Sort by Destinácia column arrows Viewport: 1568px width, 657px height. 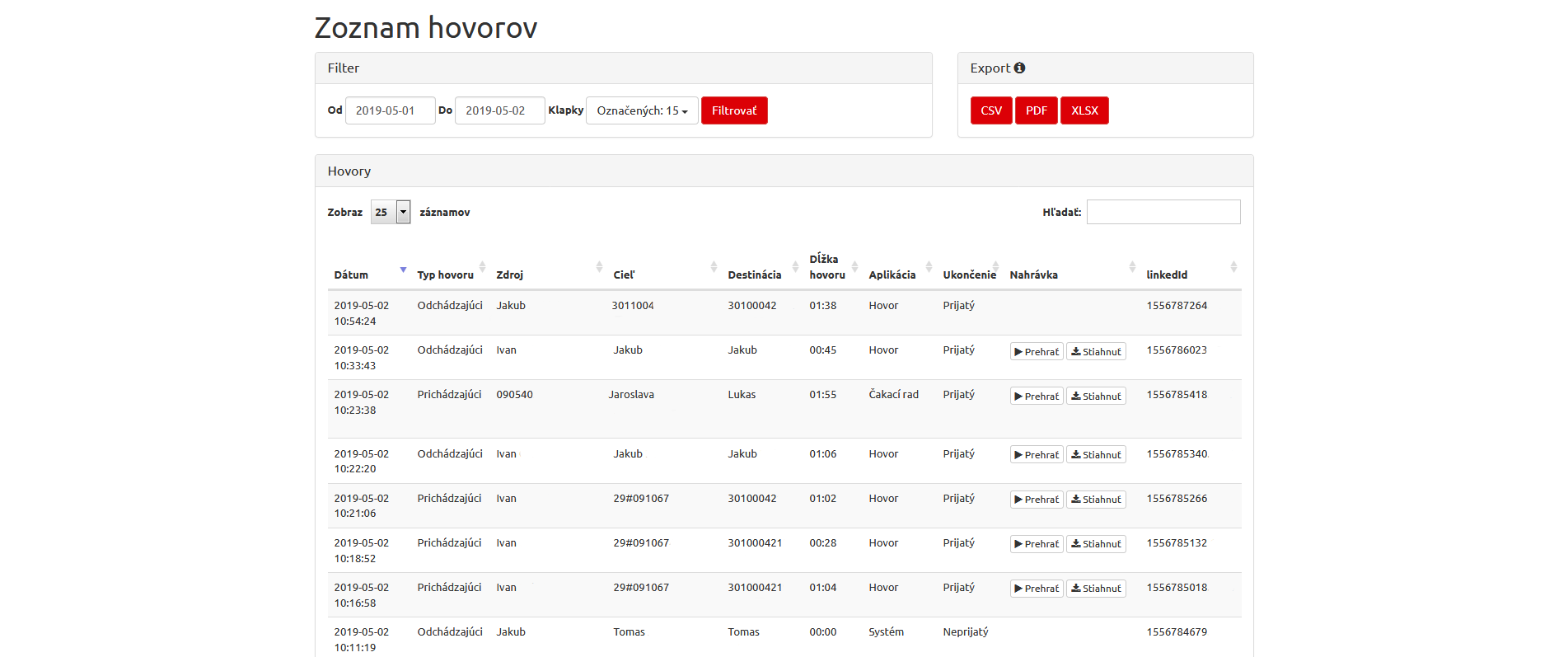coord(795,267)
